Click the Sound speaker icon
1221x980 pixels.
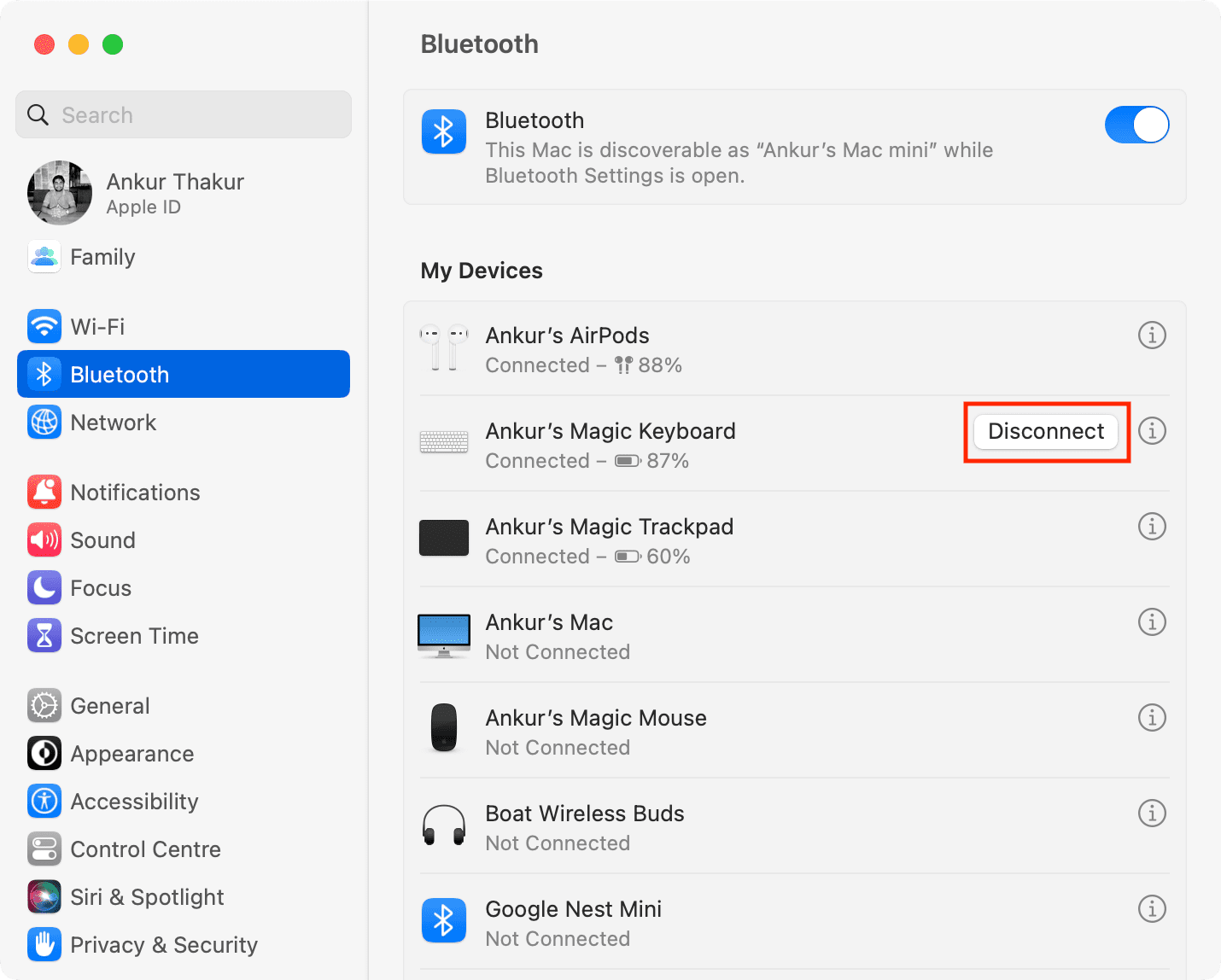[44, 540]
